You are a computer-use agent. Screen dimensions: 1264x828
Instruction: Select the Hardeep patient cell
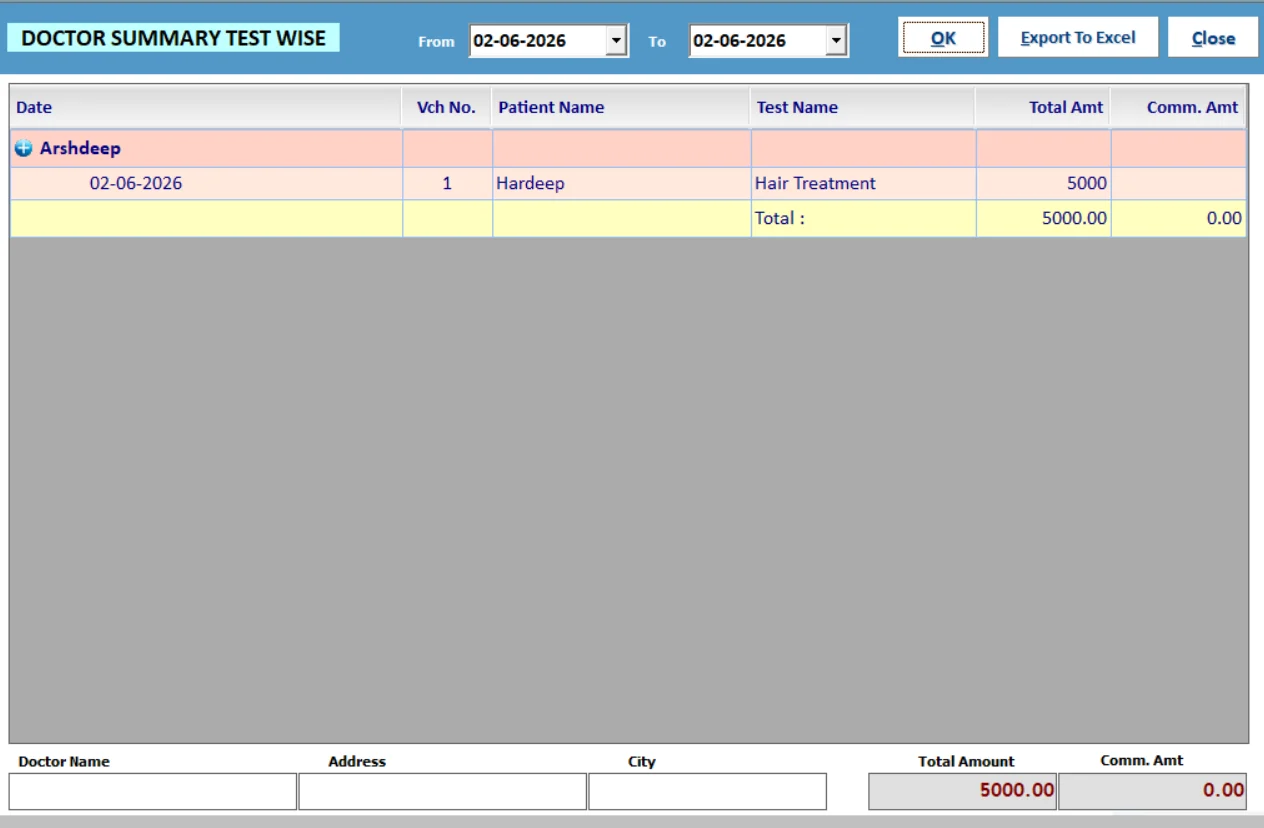621,183
